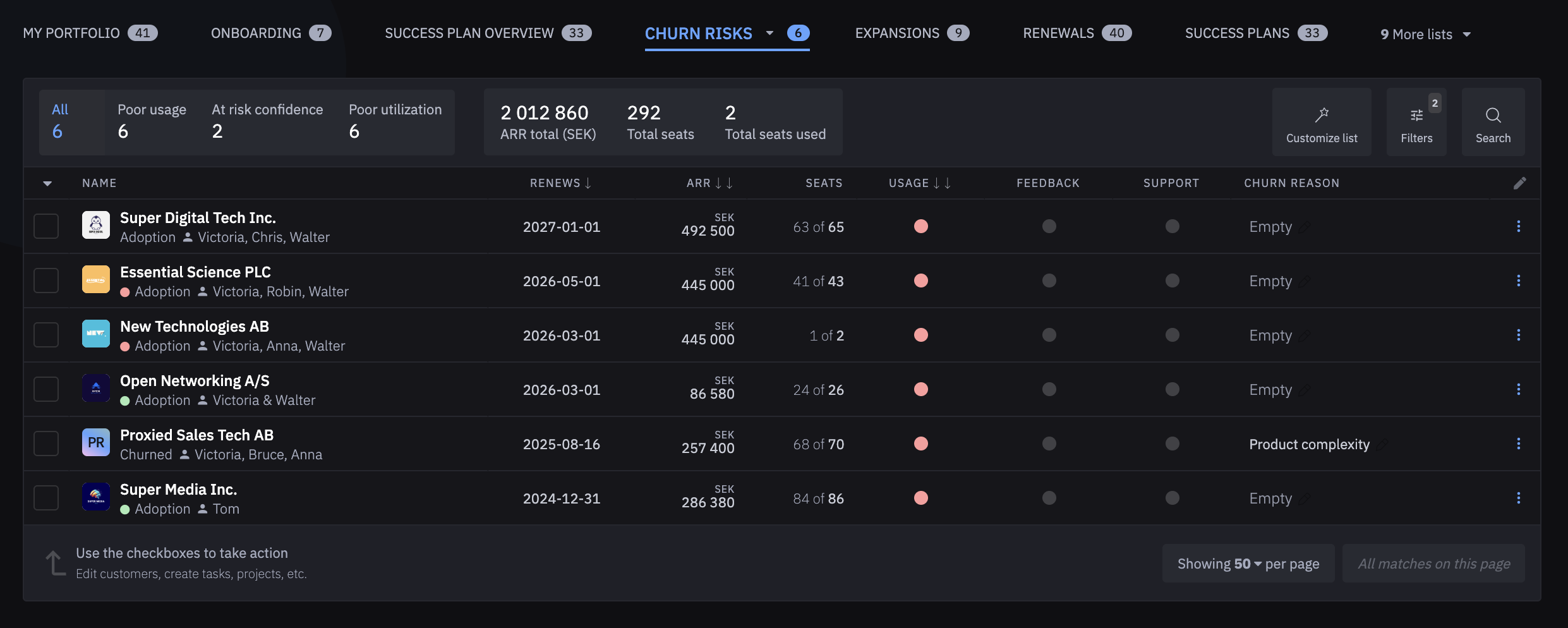Screen dimensions: 1568x628
Task: Click the Search magnifier icon
Action: click(x=1492, y=116)
